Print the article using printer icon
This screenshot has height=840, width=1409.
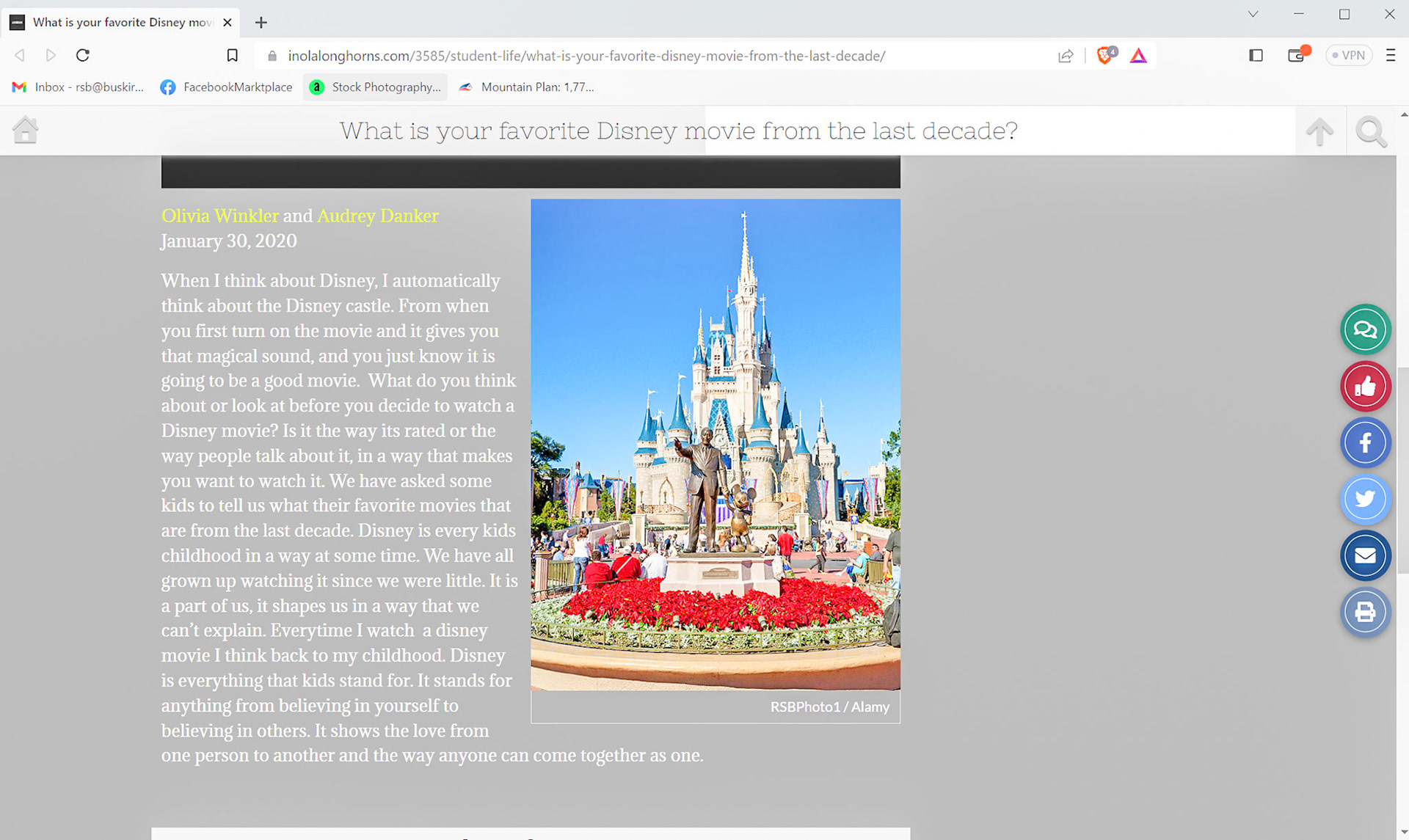point(1365,612)
